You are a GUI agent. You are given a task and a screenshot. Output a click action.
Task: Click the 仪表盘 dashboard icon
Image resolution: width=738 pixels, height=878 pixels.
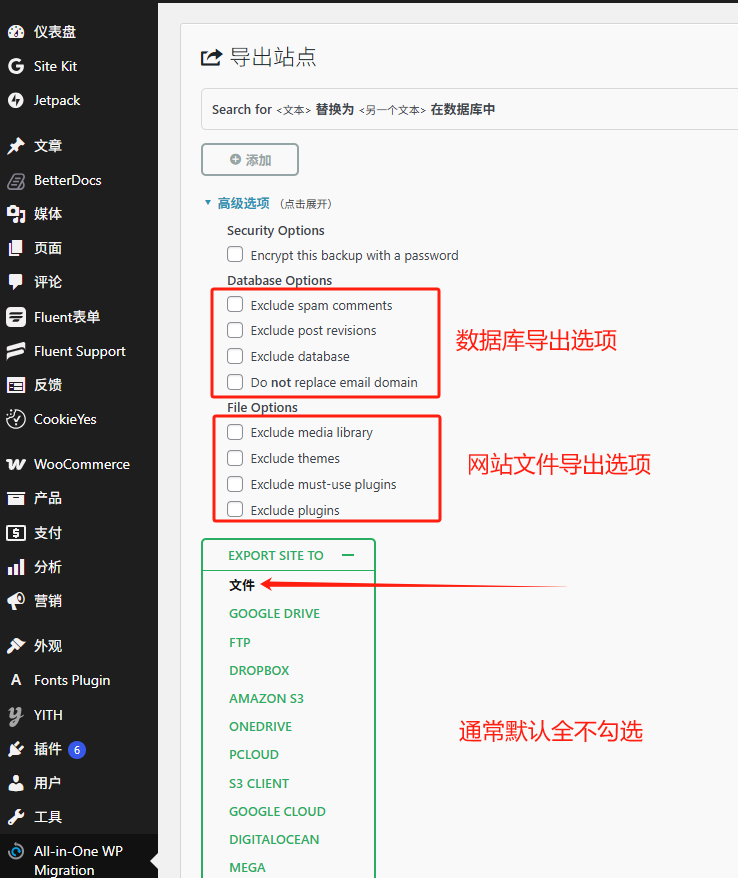16,32
